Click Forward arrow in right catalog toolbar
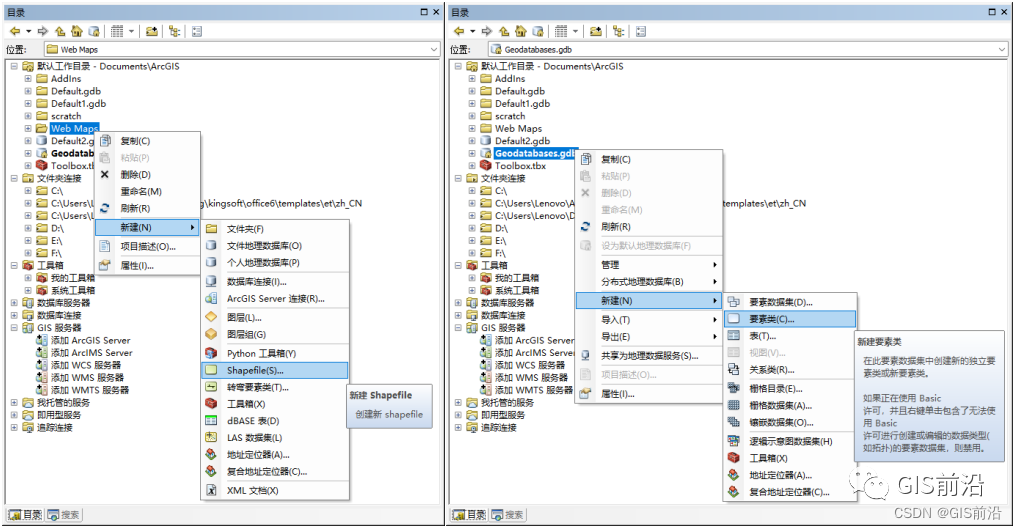Screen dimensions: 1017x529 (x=487, y=31)
